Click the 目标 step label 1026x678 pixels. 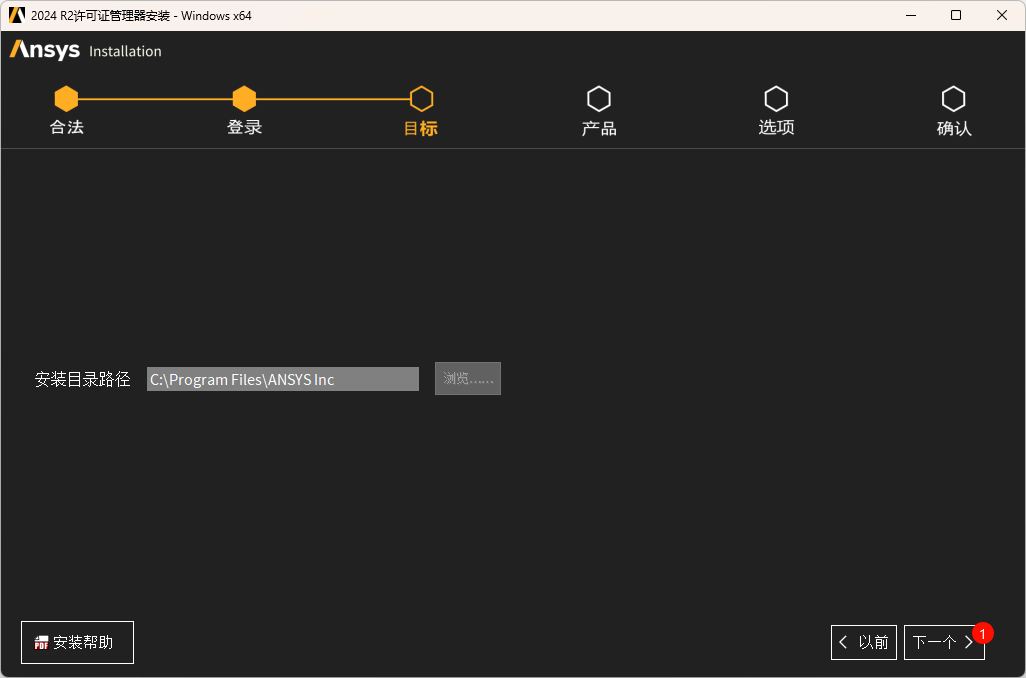(421, 128)
